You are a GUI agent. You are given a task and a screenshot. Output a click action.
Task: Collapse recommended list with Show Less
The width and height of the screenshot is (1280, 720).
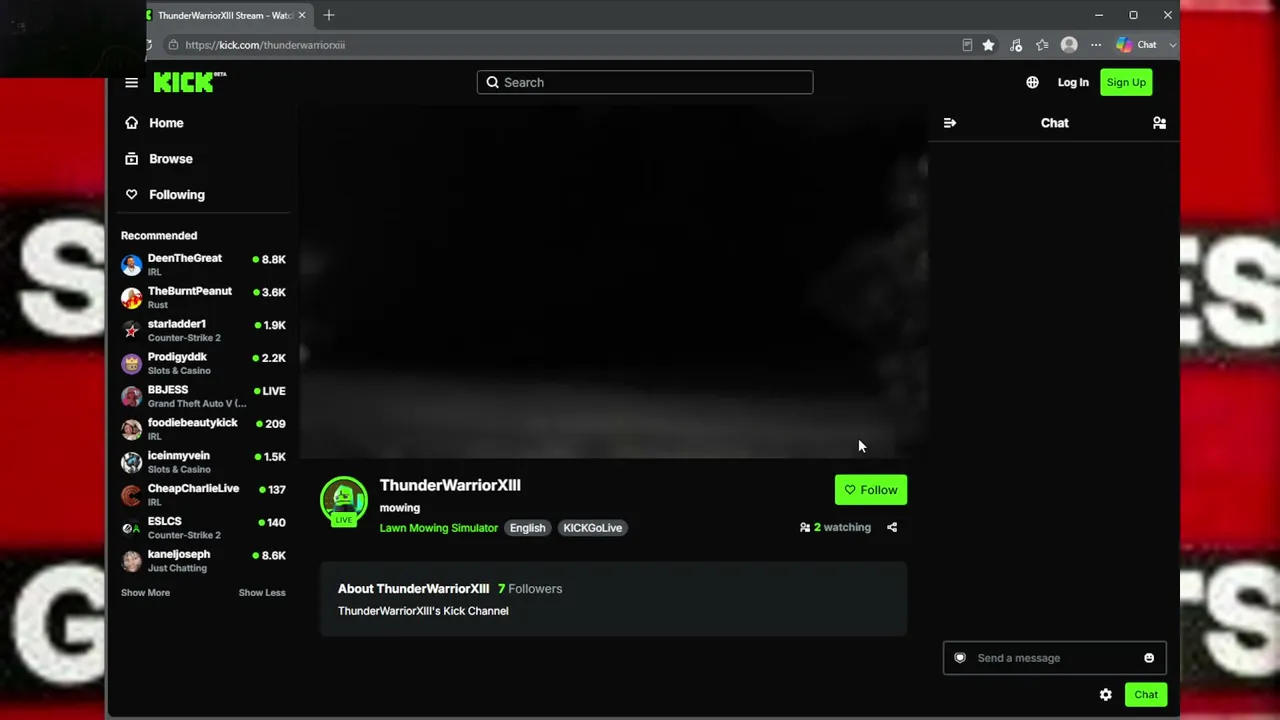(262, 593)
